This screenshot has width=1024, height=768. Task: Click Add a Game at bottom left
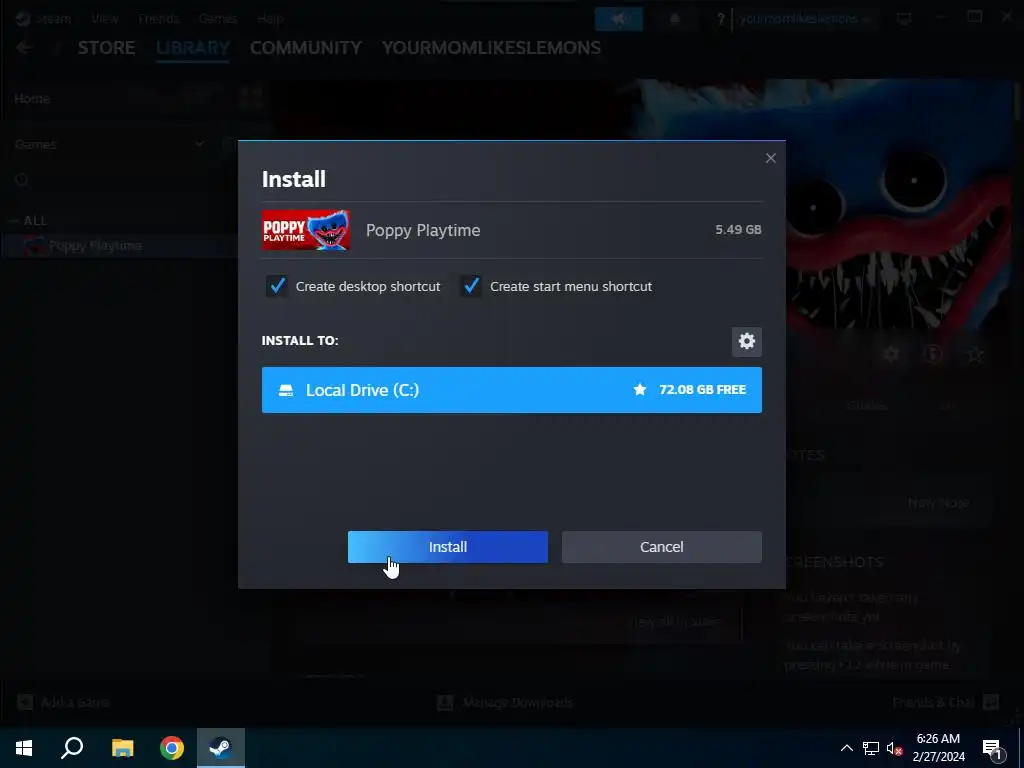(63, 703)
